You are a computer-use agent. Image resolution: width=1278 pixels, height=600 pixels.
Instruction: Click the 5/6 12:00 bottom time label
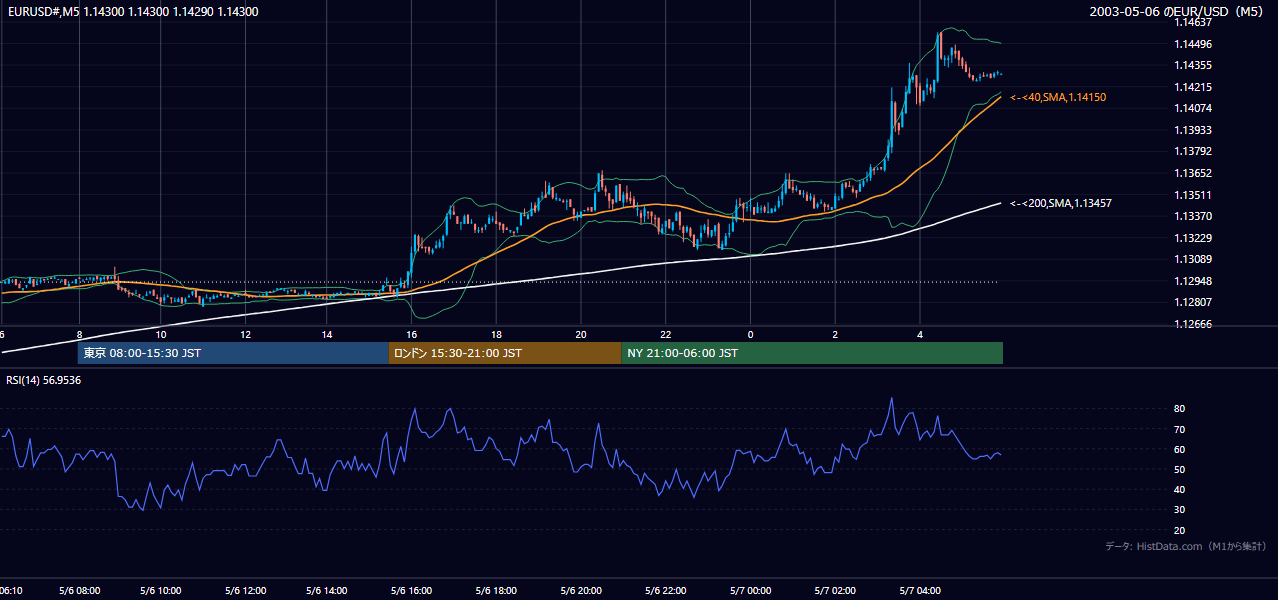click(244, 591)
